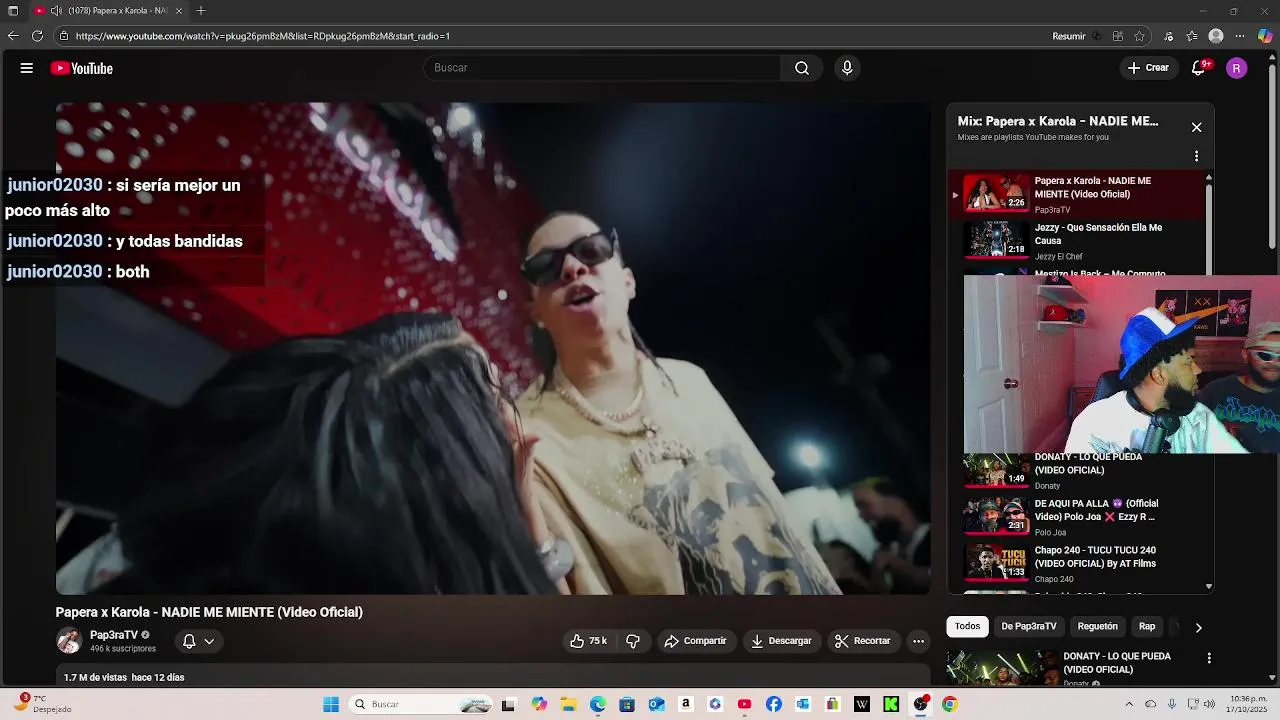
Task: Click the Recortar clip button
Action: tap(863, 641)
